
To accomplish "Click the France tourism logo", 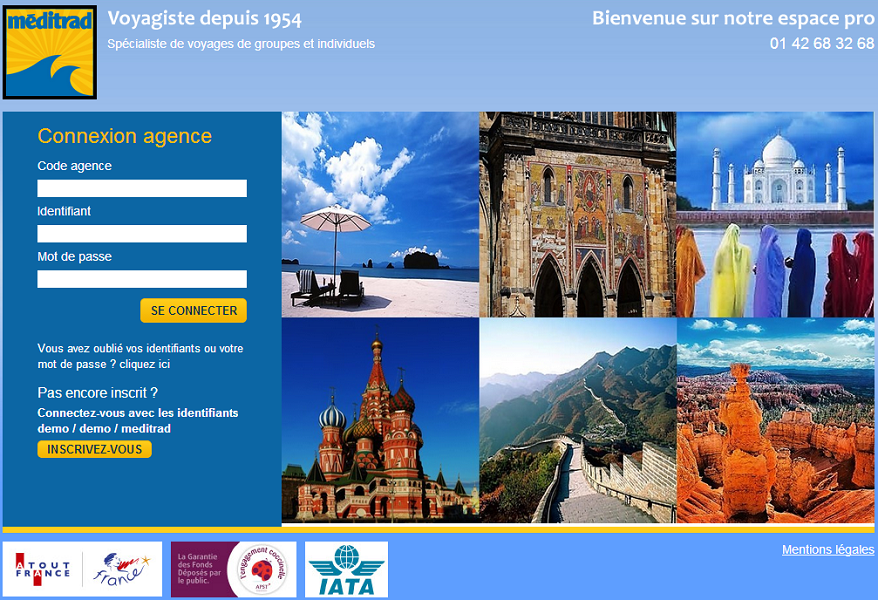I will tap(120, 568).
